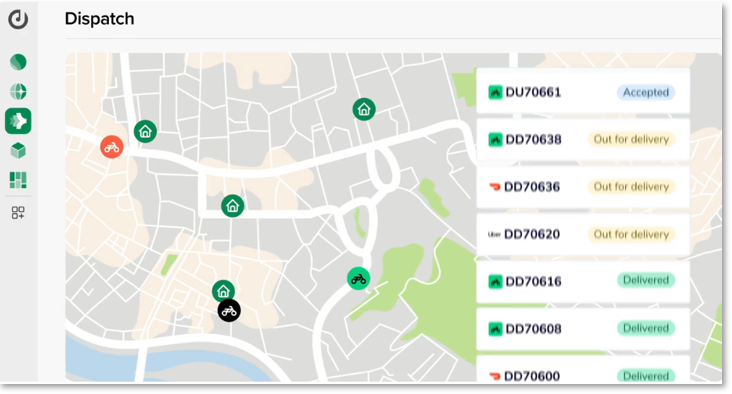Click the orange scooter marker on map
This screenshot has height=394, width=732.
pyautogui.click(x=112, y=147)
